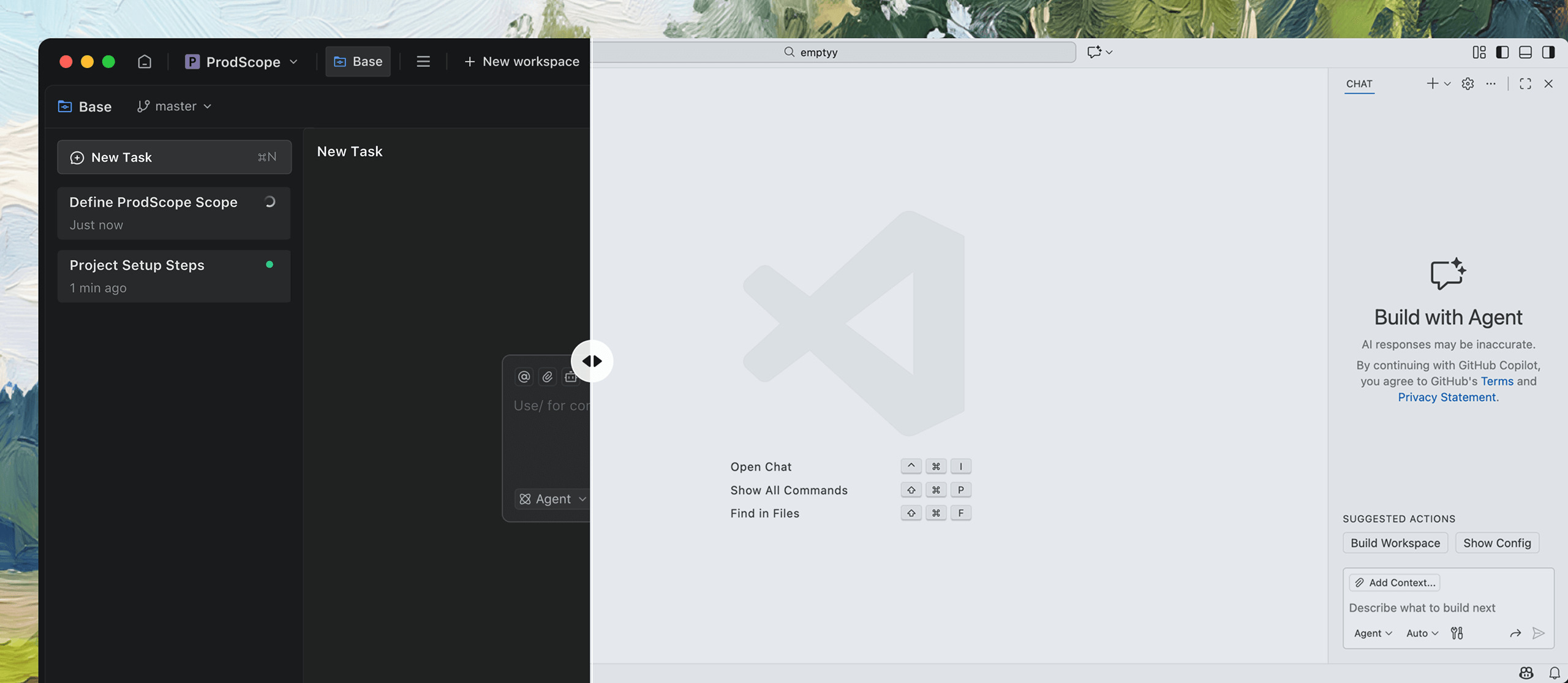Expand the Auto model picker dropdown
Screen dimensions: 1568x683
click(1422, 633)
